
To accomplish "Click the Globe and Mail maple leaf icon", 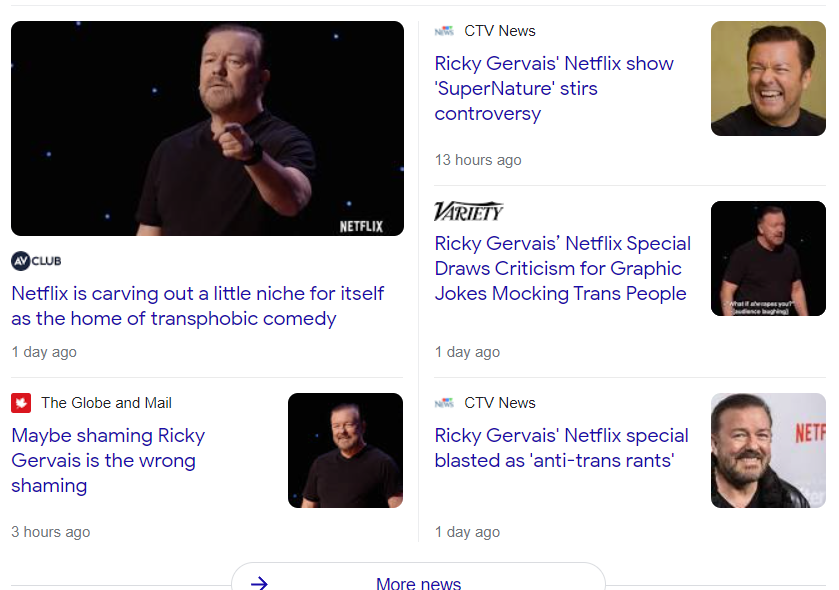I will click(21, 403).
